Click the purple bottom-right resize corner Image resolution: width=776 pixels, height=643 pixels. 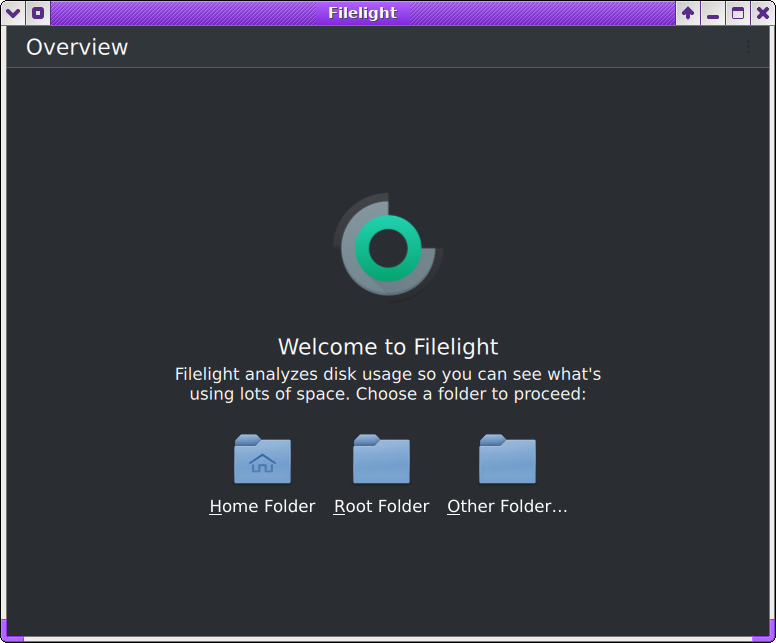point(765,632)
